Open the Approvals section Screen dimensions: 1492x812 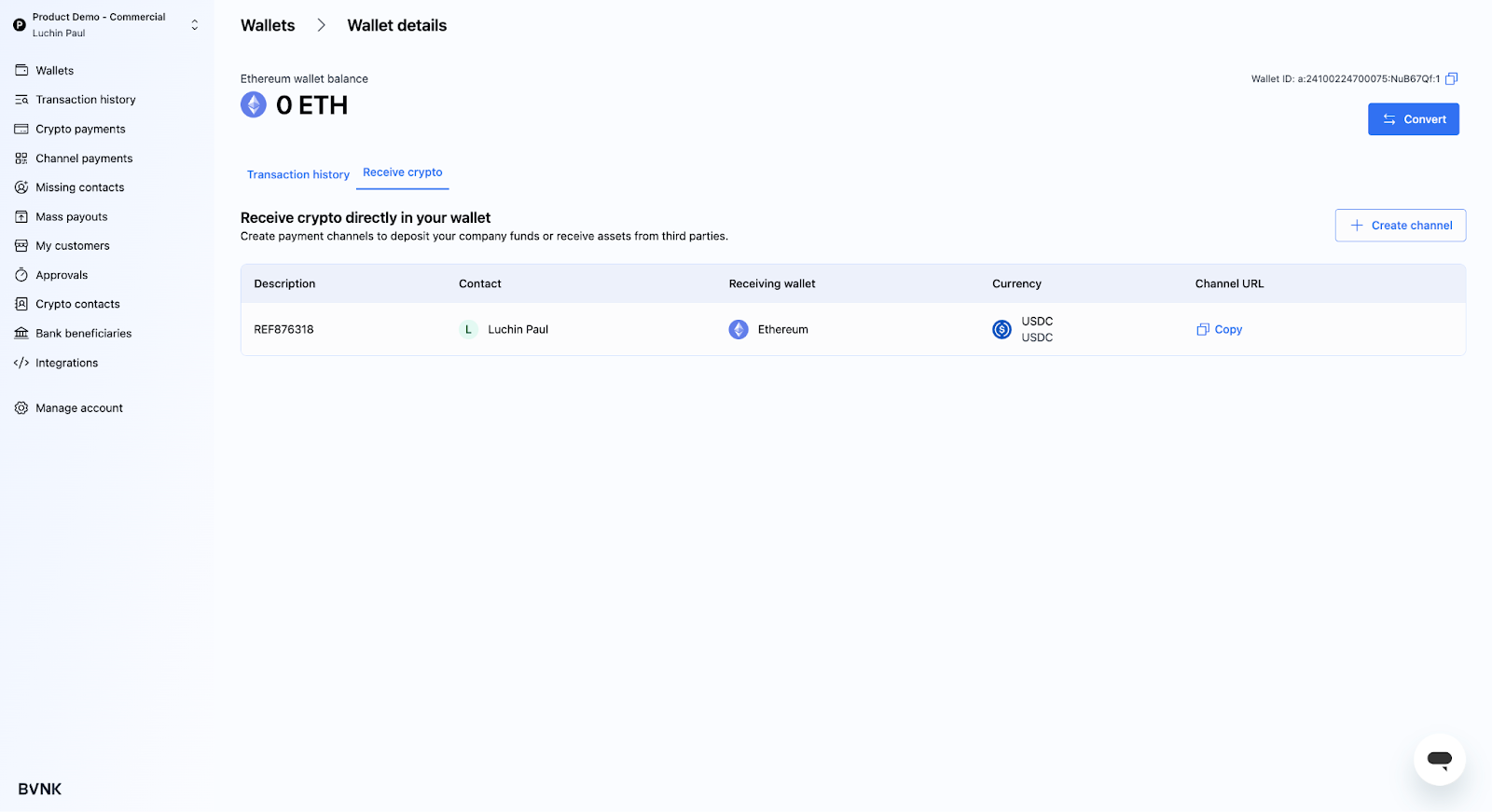[x=62, y=275]
